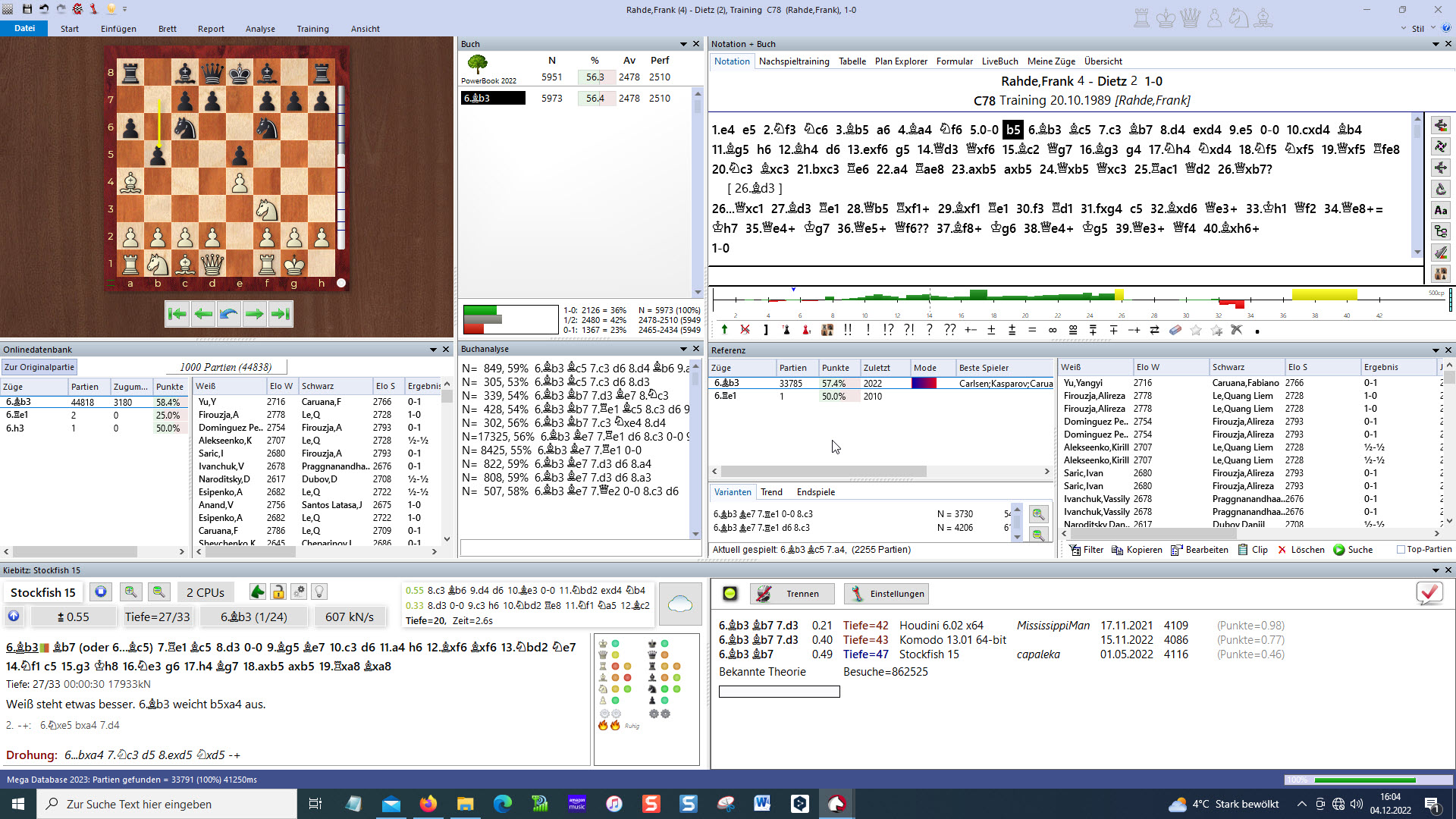
Task: Select the Endspiele tab
Action: tap(816, 492)
